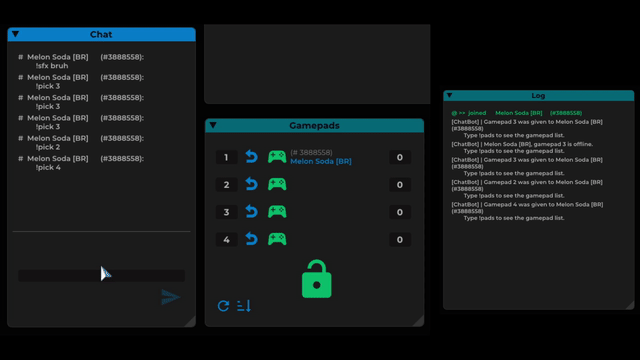The image size is (640, 360).
Task: Collapse the Chat panel with its triangle
Action: (16, 34)
